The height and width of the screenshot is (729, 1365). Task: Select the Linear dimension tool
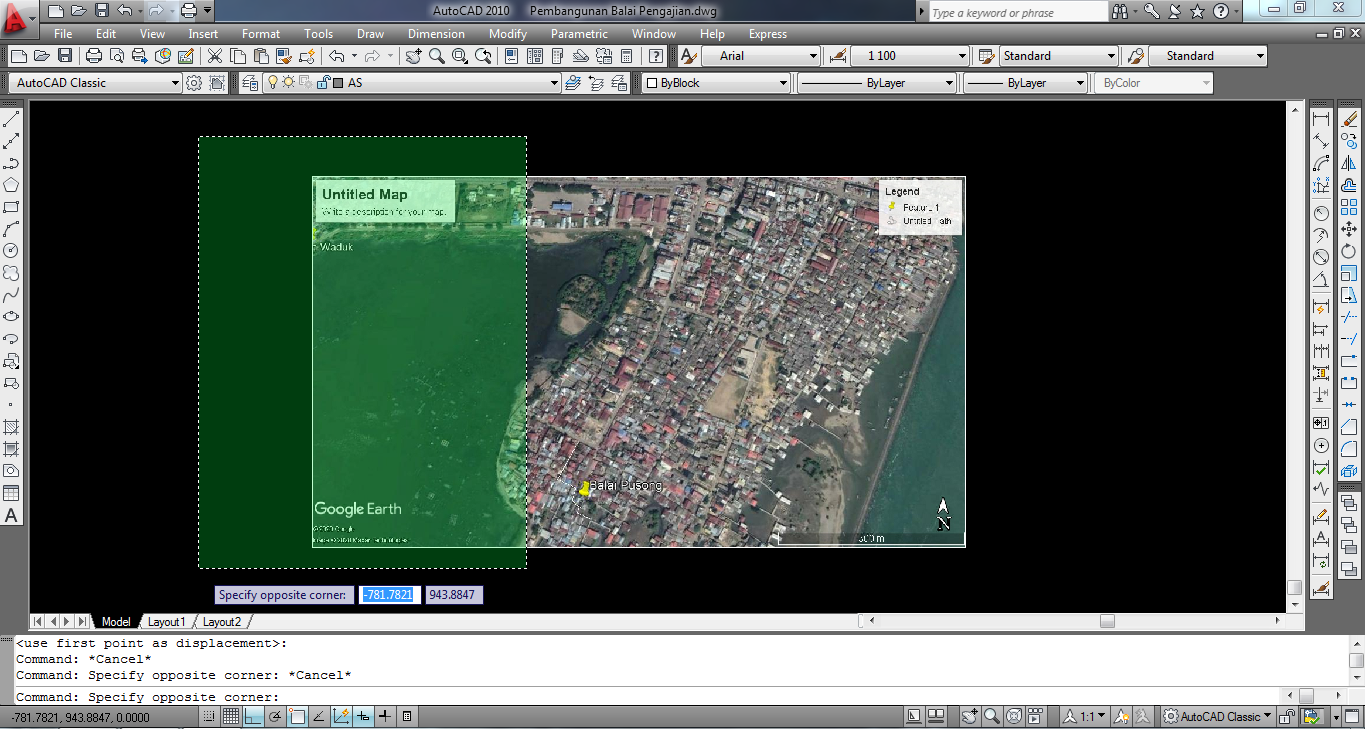pos(1321,120)
